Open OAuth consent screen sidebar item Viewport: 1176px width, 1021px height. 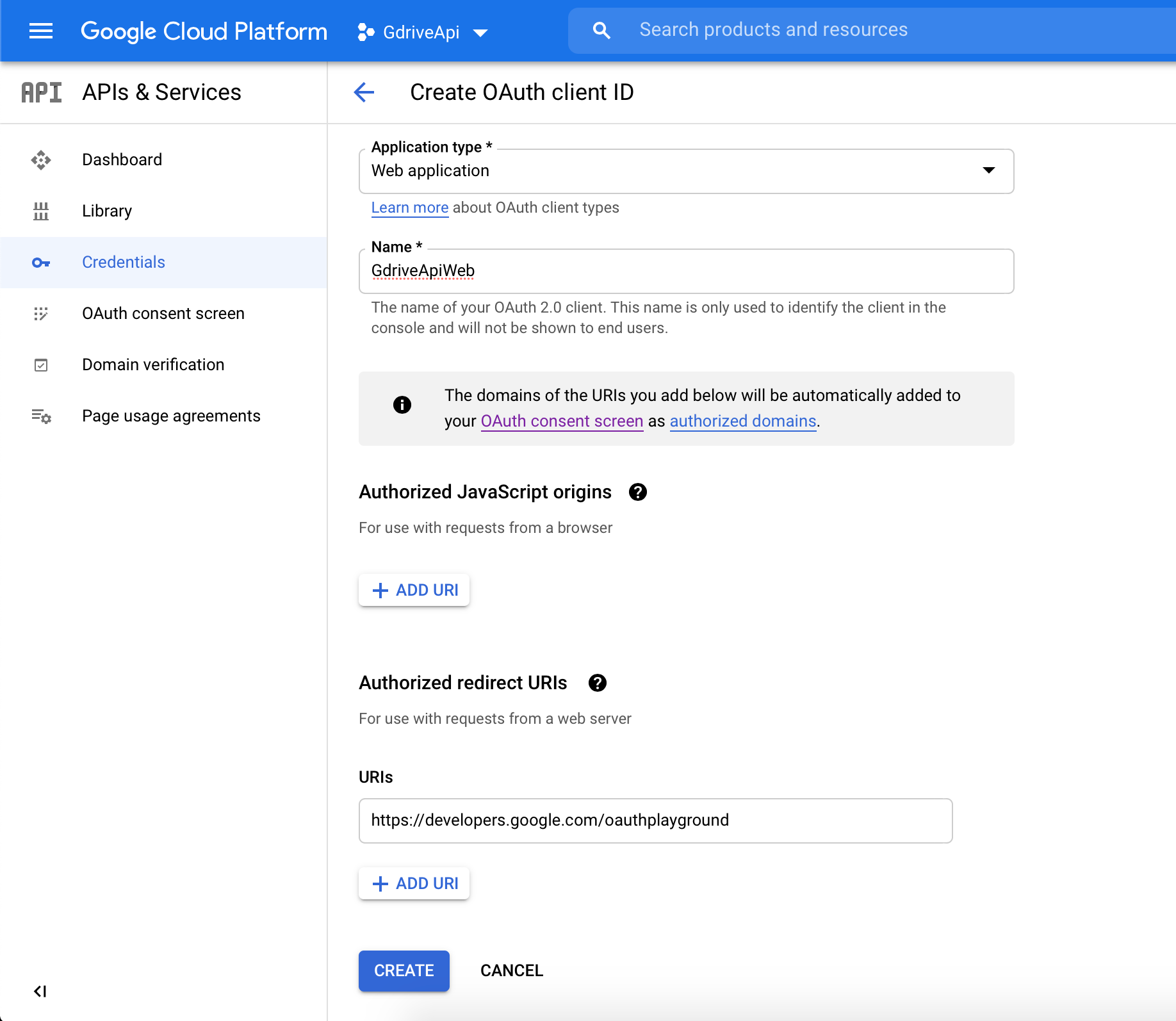coord(163,313)
